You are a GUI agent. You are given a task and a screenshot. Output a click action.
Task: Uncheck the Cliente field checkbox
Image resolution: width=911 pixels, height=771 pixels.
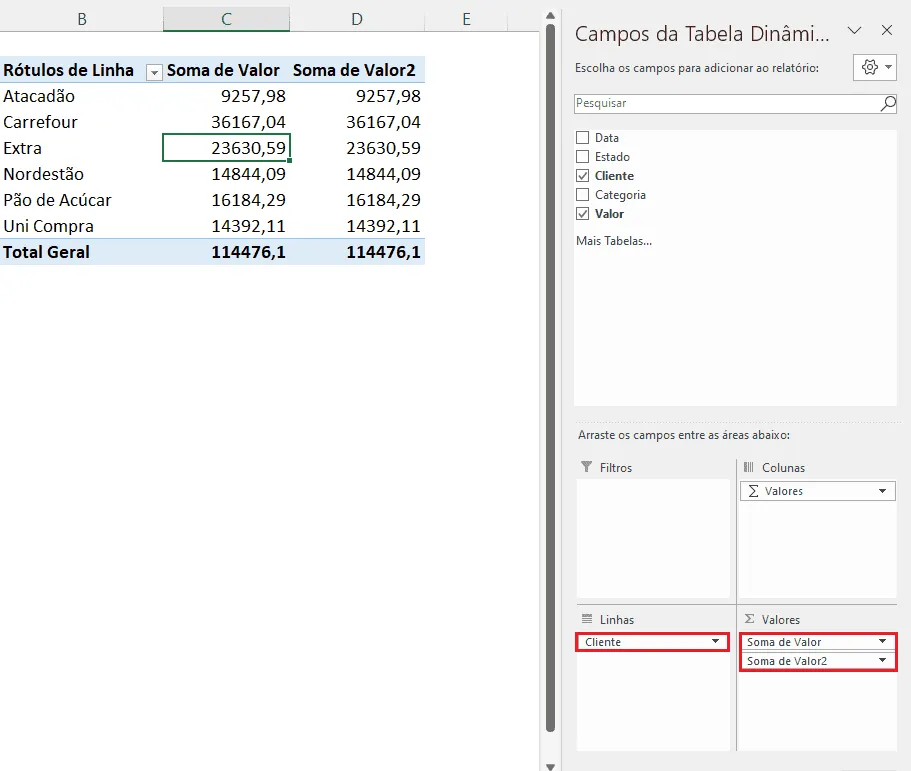(x=582, y=175)
